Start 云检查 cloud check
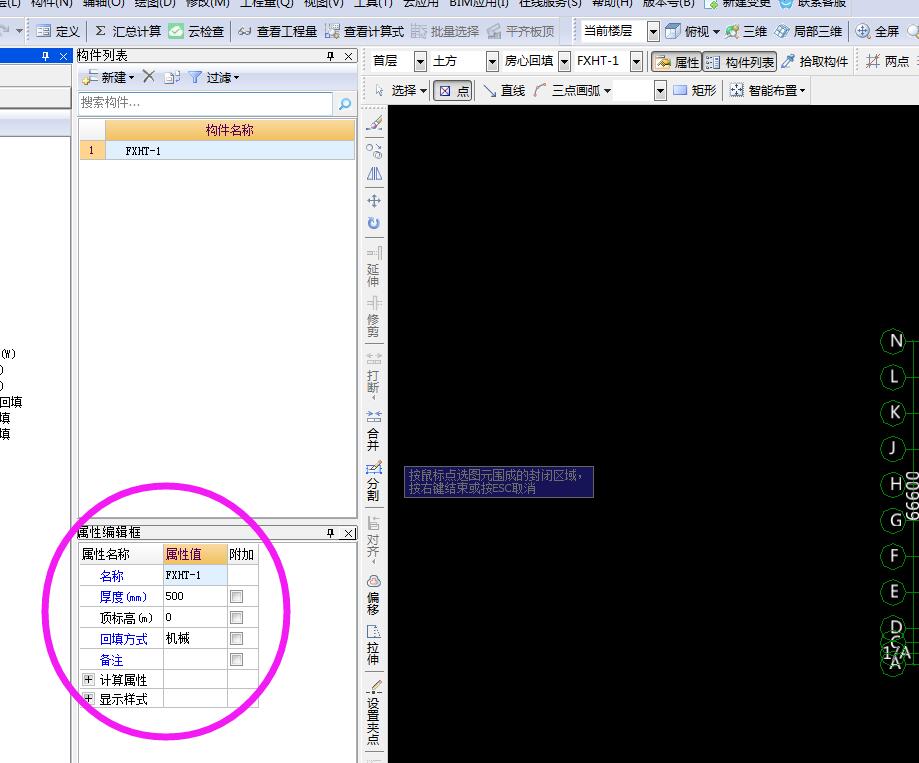 click(x=196, y=31)
